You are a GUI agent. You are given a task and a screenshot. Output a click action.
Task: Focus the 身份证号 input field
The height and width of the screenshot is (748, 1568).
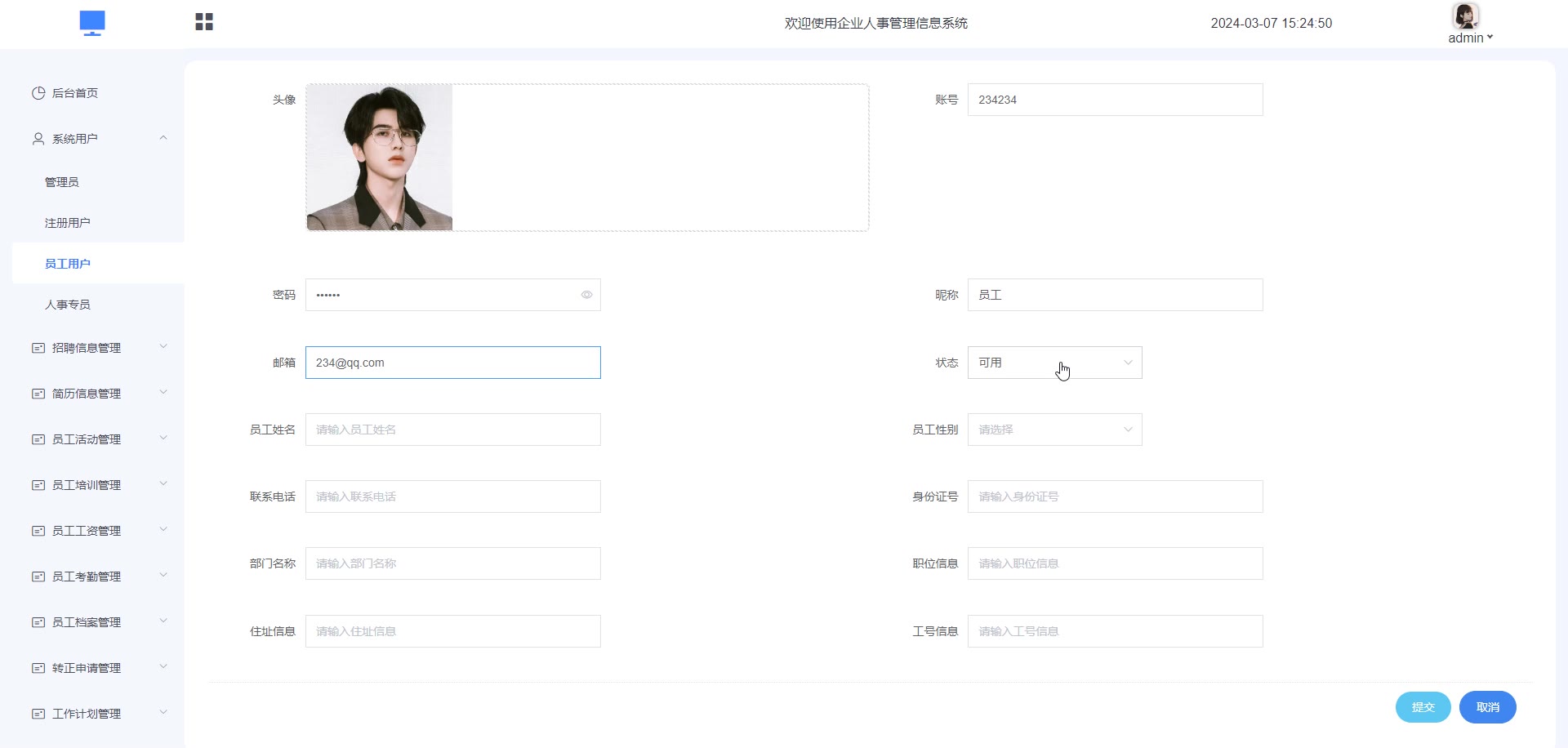pyautogui.click(x=1115, y=496)
